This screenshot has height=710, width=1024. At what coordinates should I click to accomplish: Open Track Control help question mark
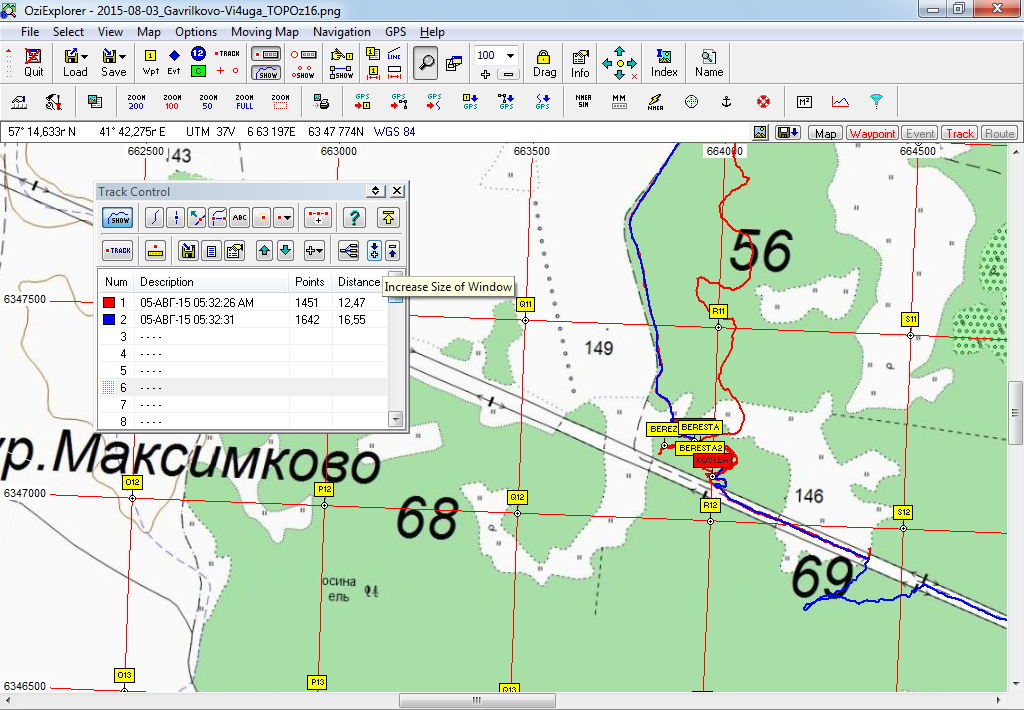click(x=352, y=217)
